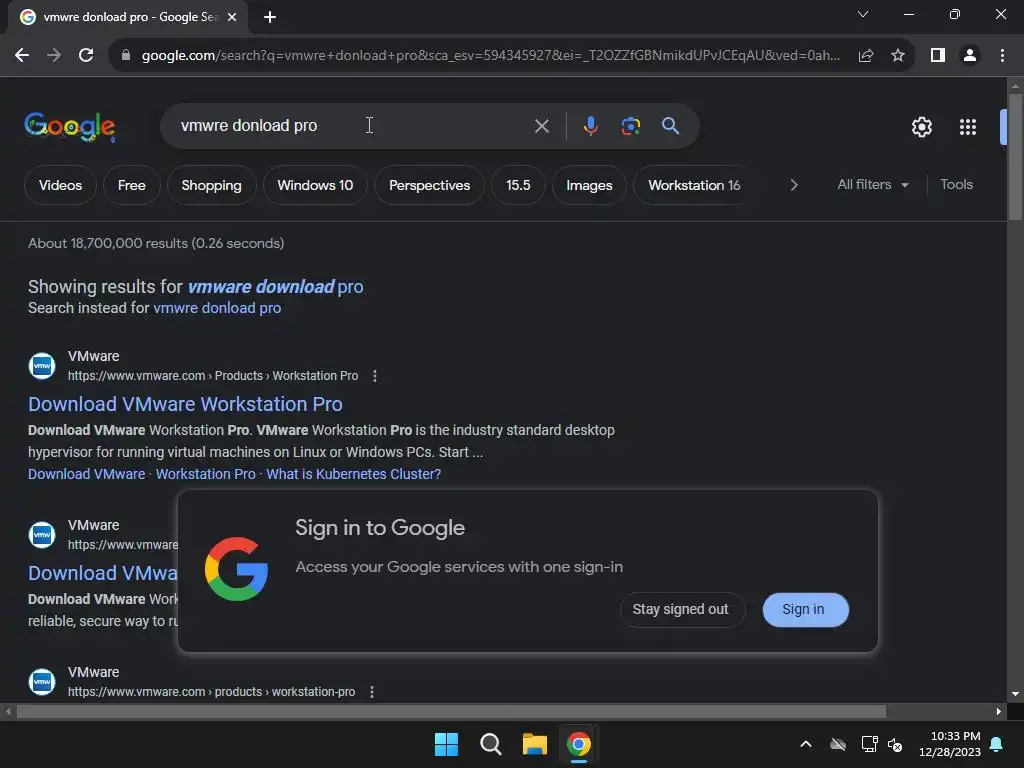Click the Chrome taskbar icon
This screenshot has width=1024, height=768.
point(579,744)
